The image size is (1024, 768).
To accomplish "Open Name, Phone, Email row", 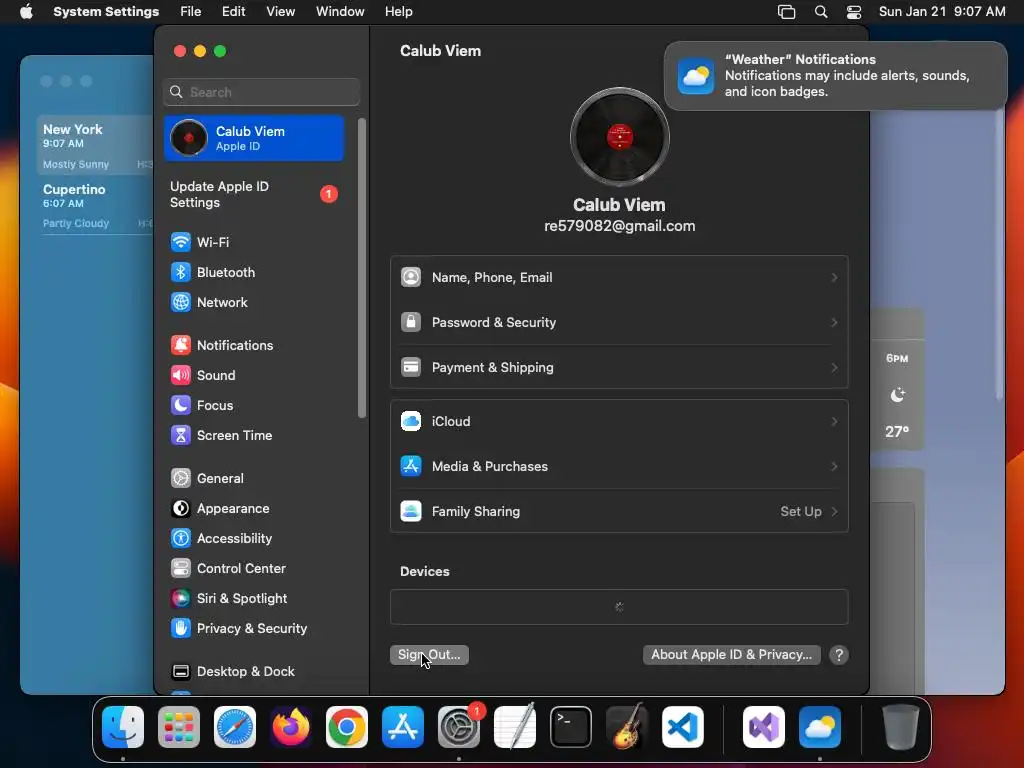I will click(619, 278).
